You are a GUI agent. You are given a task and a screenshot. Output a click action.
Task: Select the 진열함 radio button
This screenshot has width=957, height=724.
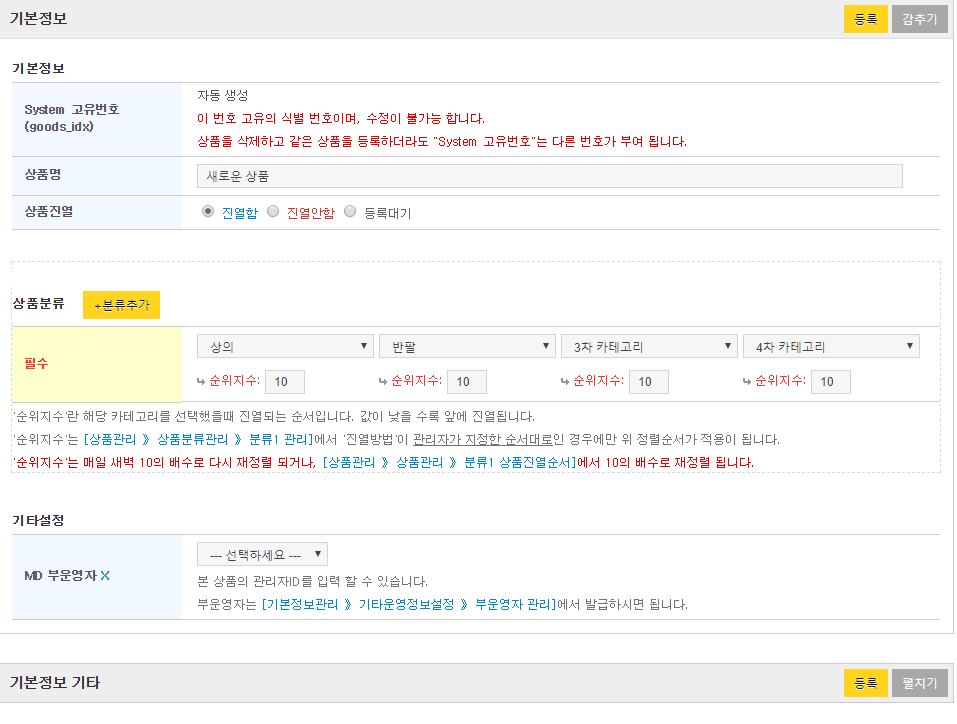(x=208, y=212)
